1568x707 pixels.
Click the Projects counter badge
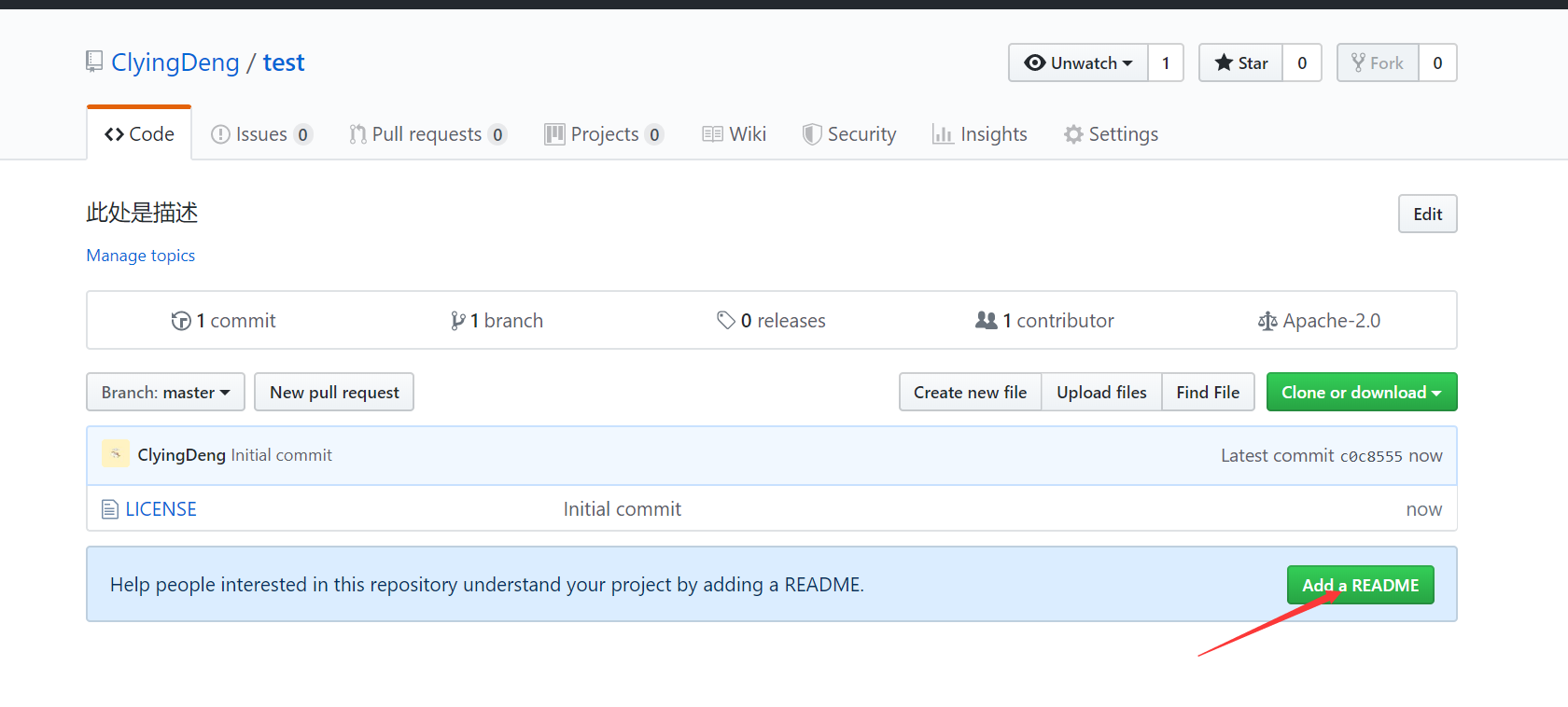point(654,134)
